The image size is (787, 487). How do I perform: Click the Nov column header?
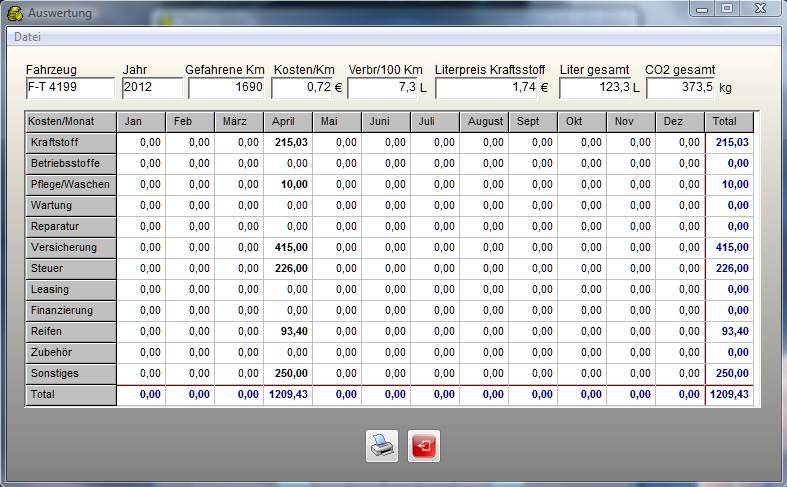631,122
